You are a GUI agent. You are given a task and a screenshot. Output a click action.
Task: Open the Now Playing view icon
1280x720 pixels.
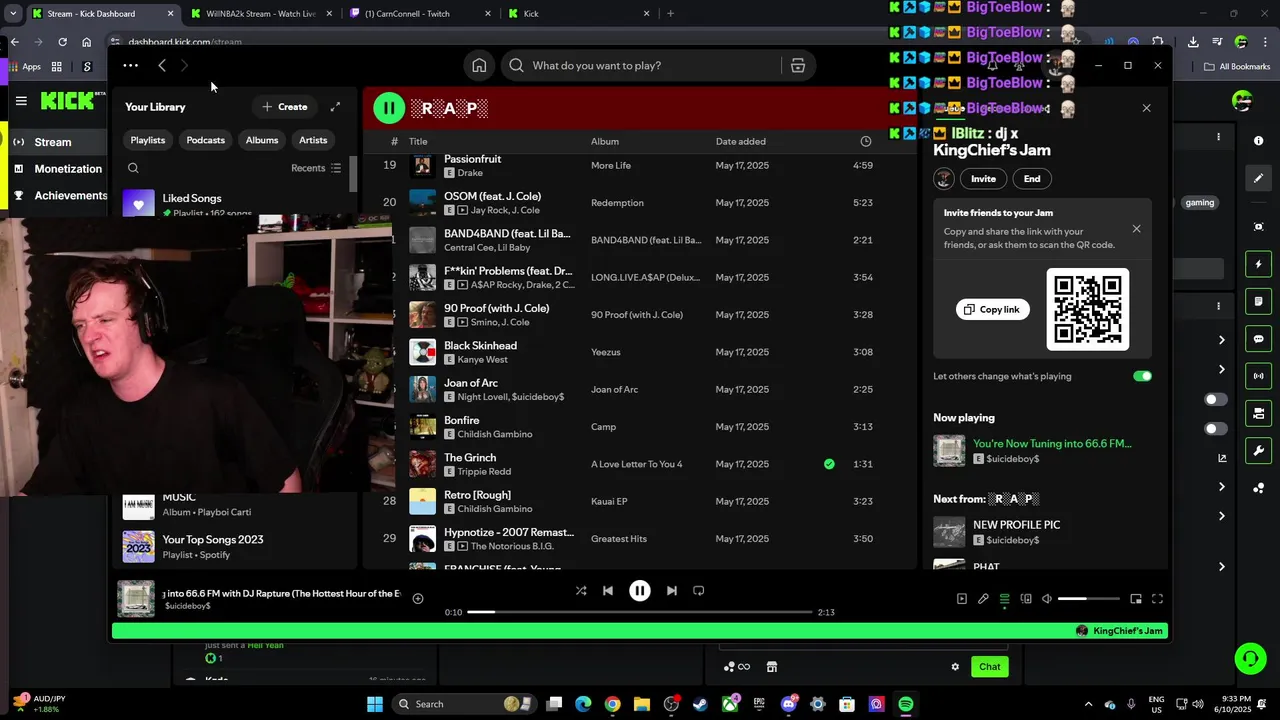[962, 599]
